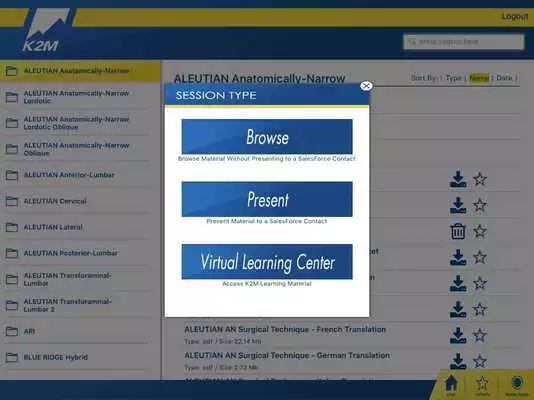534x400 pixels.
Task: Click the ALEUTIAN Posterior-Lumbar folder icon
Action: tap(12, 253)
